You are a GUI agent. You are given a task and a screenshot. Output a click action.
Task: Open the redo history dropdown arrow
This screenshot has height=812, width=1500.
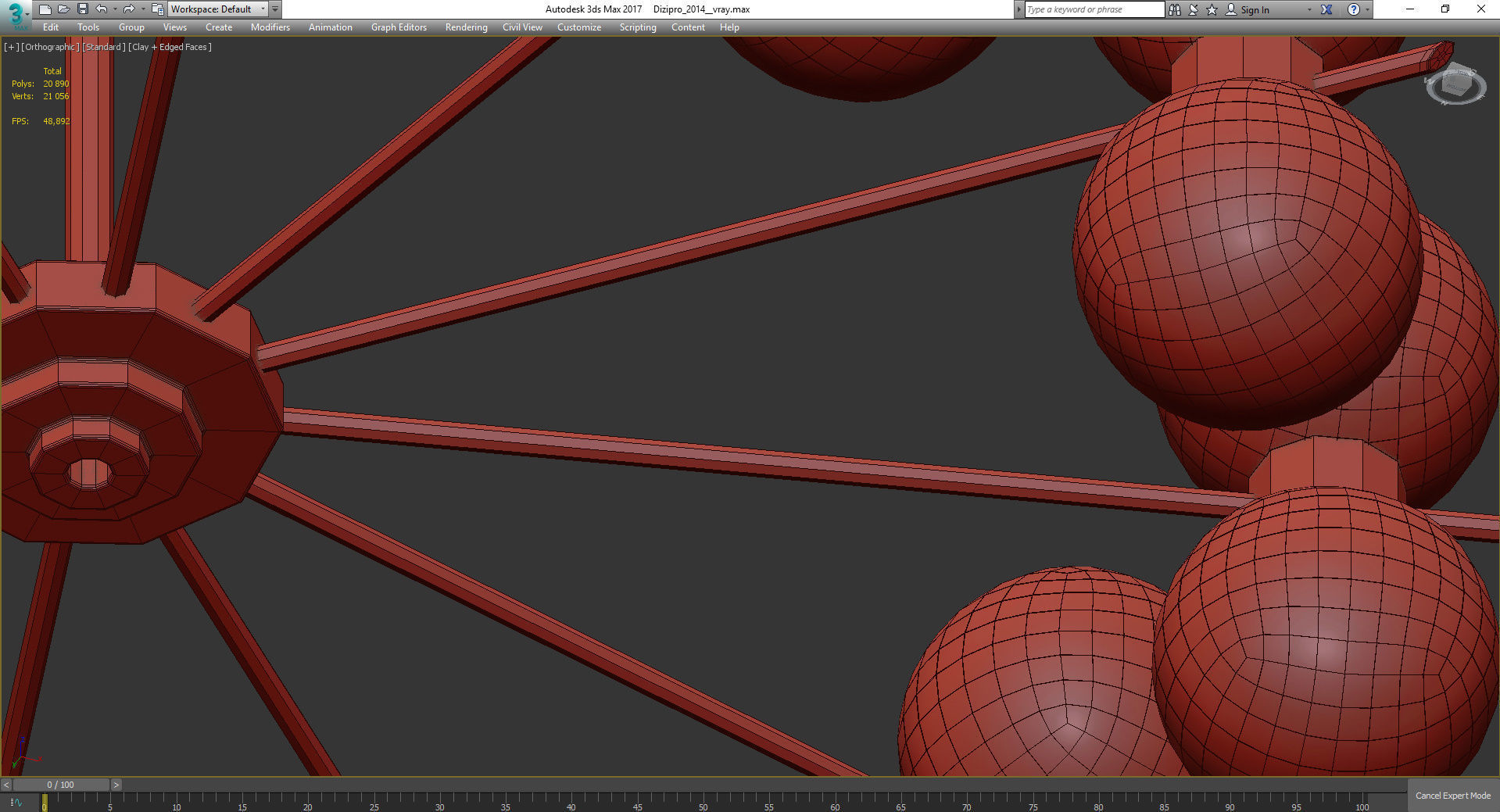pyautogui.click(x=142, y=9)
